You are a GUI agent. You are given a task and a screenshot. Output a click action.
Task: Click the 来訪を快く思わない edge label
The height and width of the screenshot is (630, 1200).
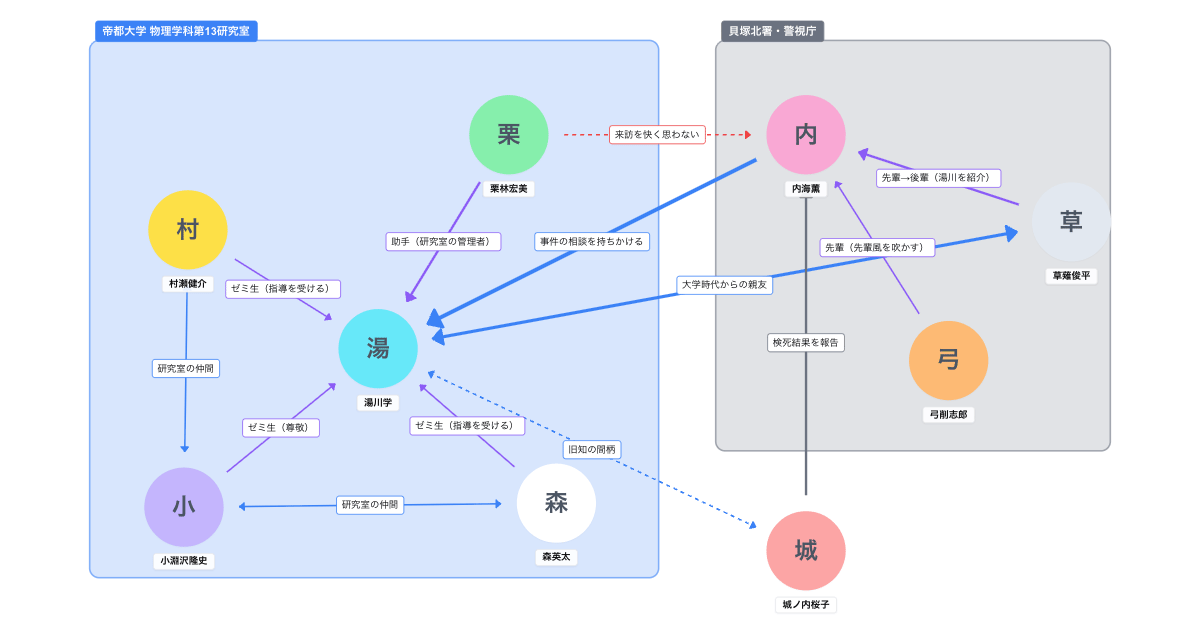[658, 134]
